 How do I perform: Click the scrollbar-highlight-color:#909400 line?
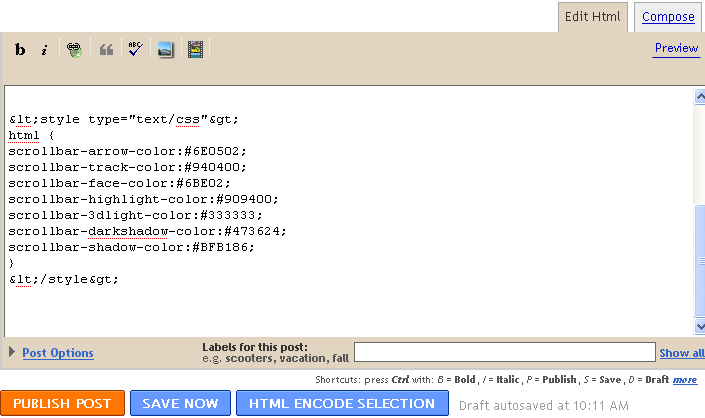pyautogui.click(x=143, y=199)
